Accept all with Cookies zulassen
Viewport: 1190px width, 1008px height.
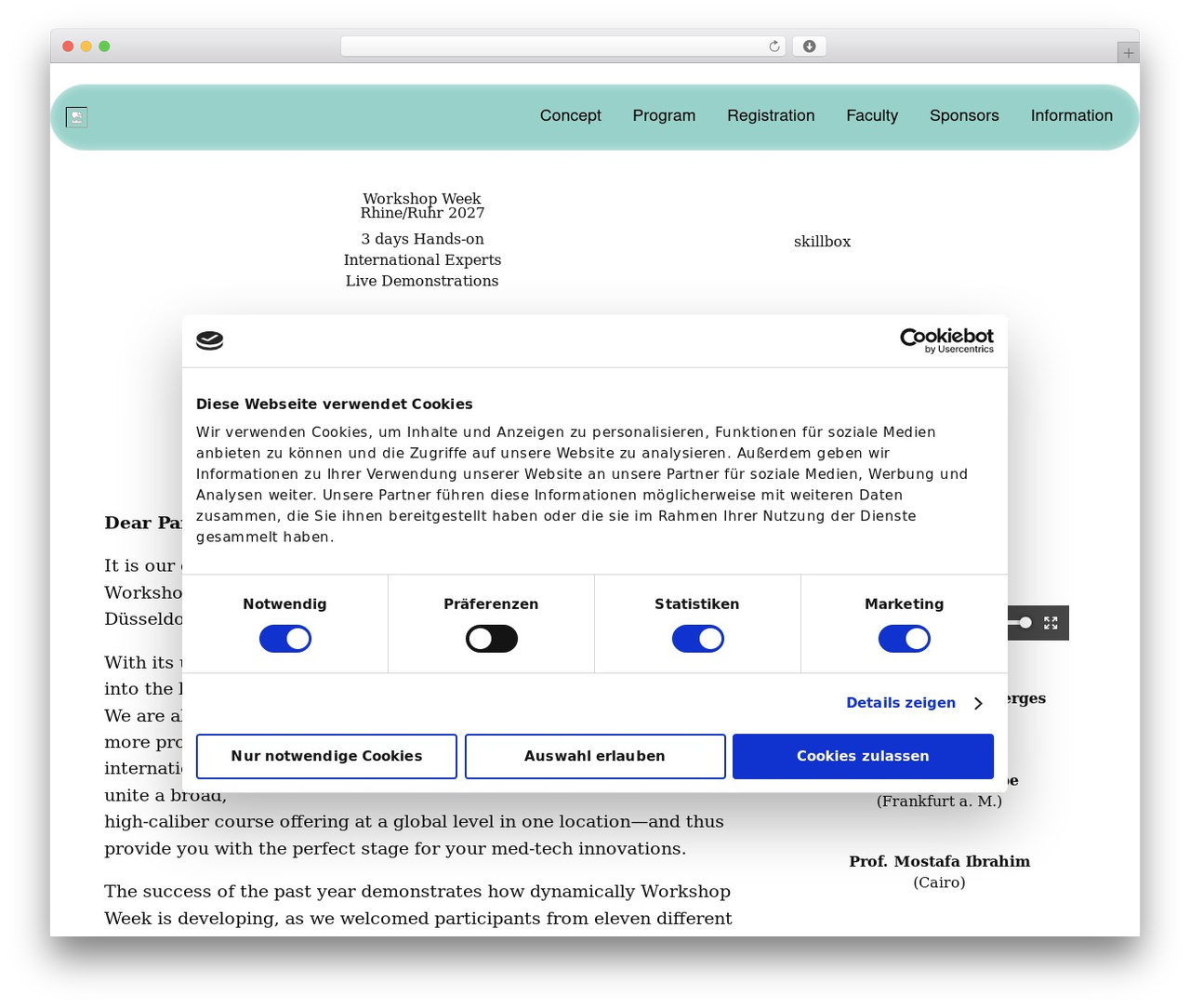pyautogui.click(x=863, y=756)
